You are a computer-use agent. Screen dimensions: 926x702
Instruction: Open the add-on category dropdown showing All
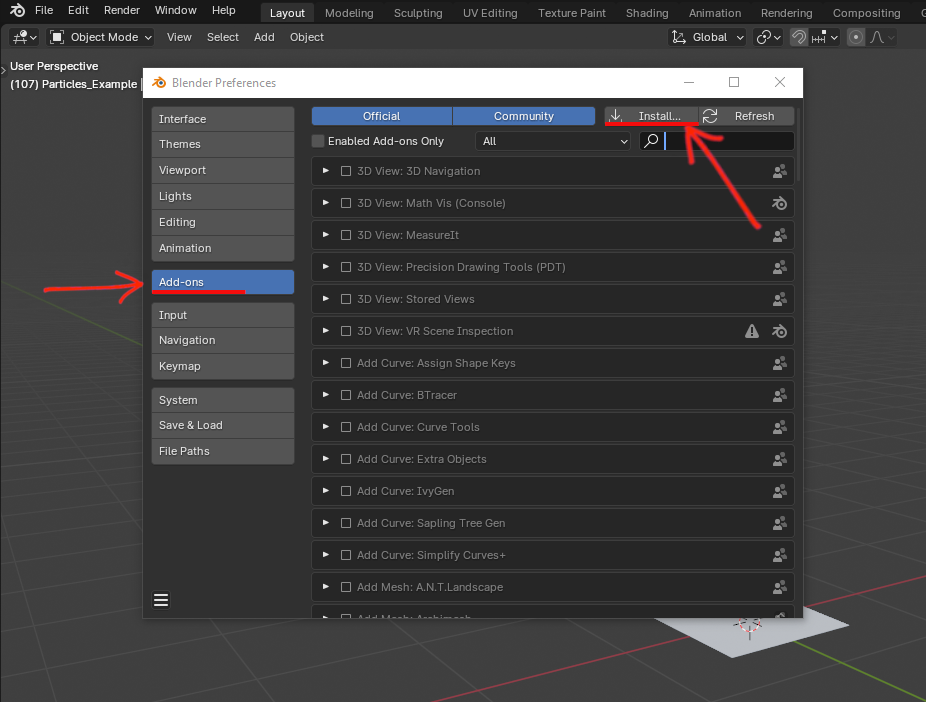552,141
